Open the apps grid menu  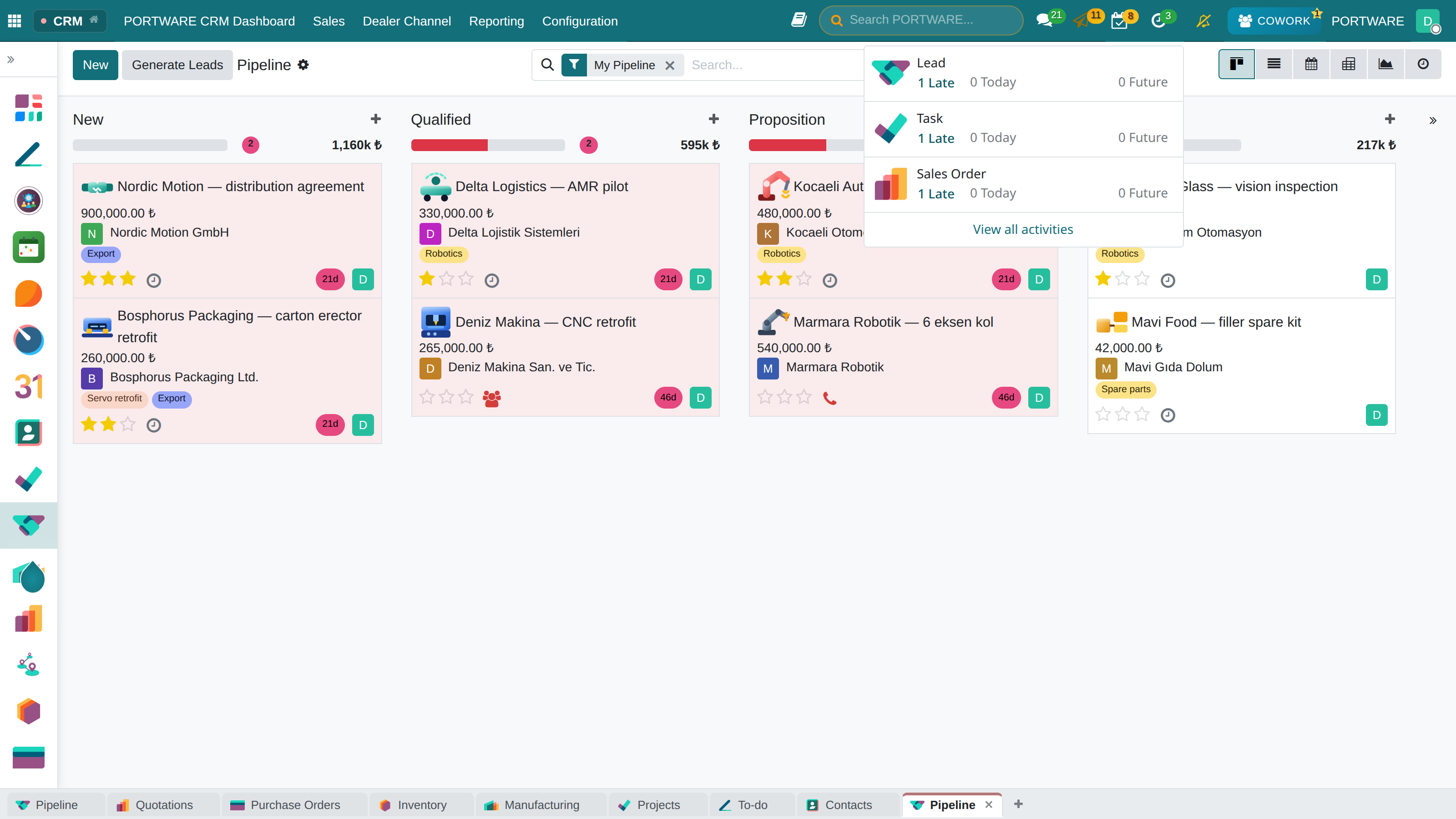click(15, 21)
